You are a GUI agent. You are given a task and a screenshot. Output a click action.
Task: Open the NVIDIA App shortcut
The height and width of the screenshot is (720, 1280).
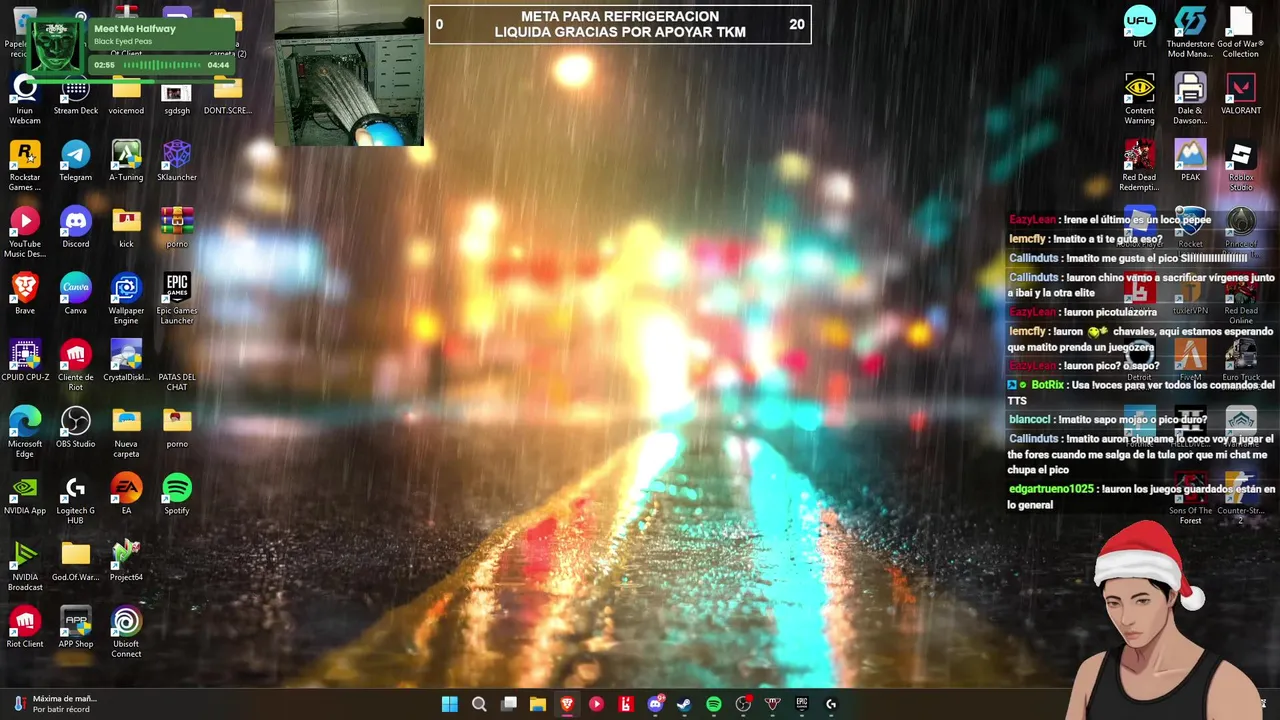(25, 496)
